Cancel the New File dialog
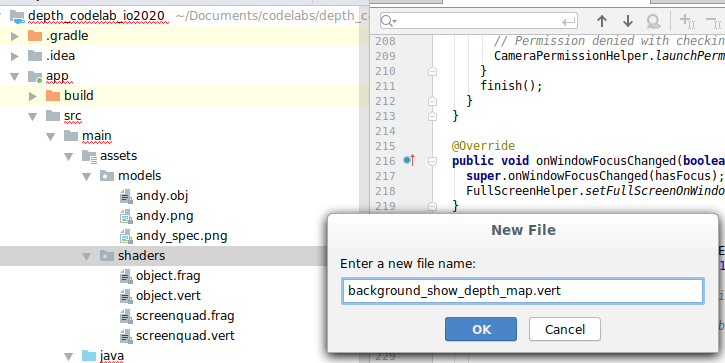 pos(565,329)
